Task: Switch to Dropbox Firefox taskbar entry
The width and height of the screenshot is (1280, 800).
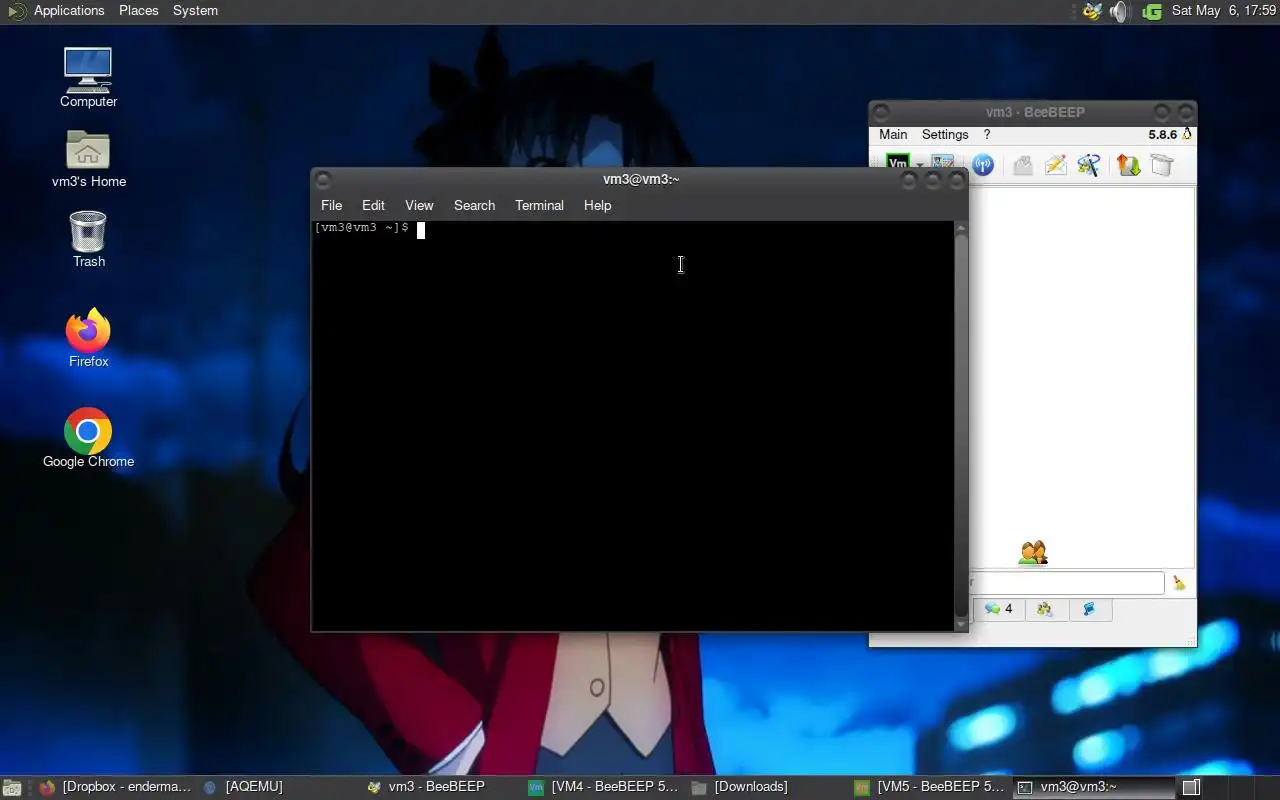Action: click(116, 787)
